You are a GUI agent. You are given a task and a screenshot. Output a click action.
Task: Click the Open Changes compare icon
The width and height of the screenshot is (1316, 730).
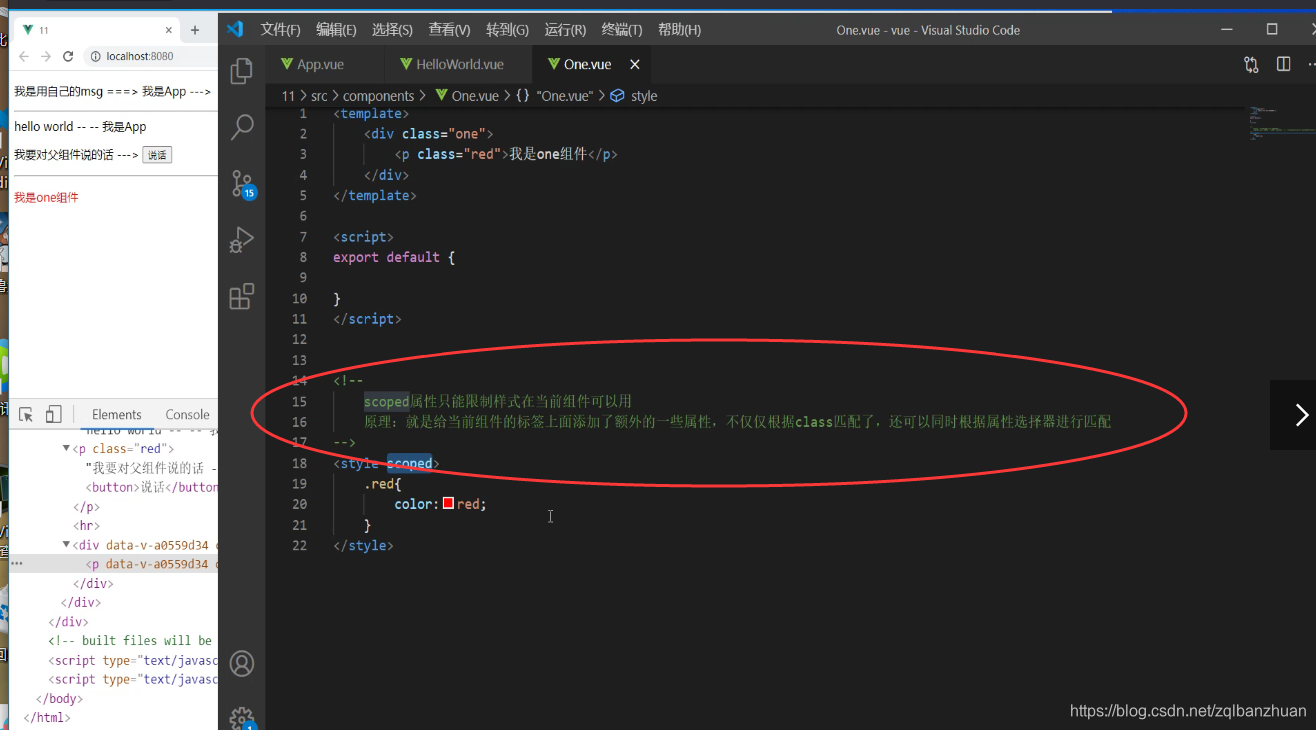[x=1251, y=64]
